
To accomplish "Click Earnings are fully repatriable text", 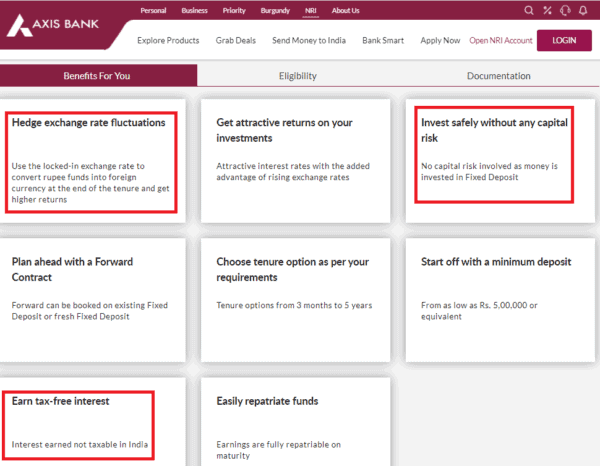I will (x=278, y=450).
